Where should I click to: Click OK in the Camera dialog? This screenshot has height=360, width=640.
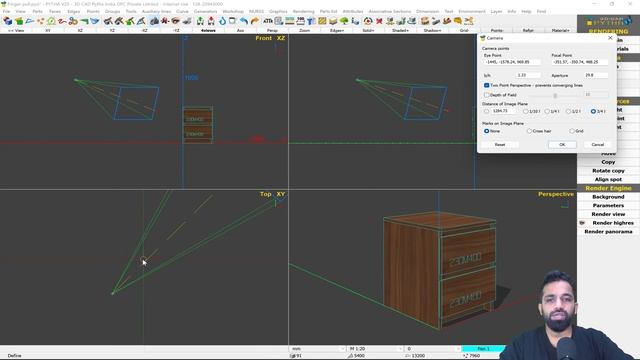(562, 144)
